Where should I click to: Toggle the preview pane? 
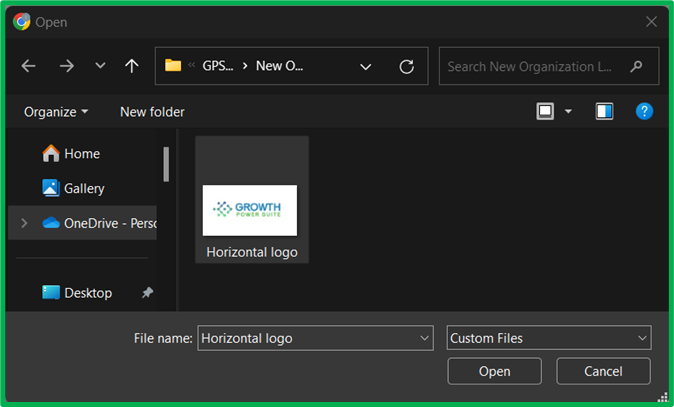point(604,111)
